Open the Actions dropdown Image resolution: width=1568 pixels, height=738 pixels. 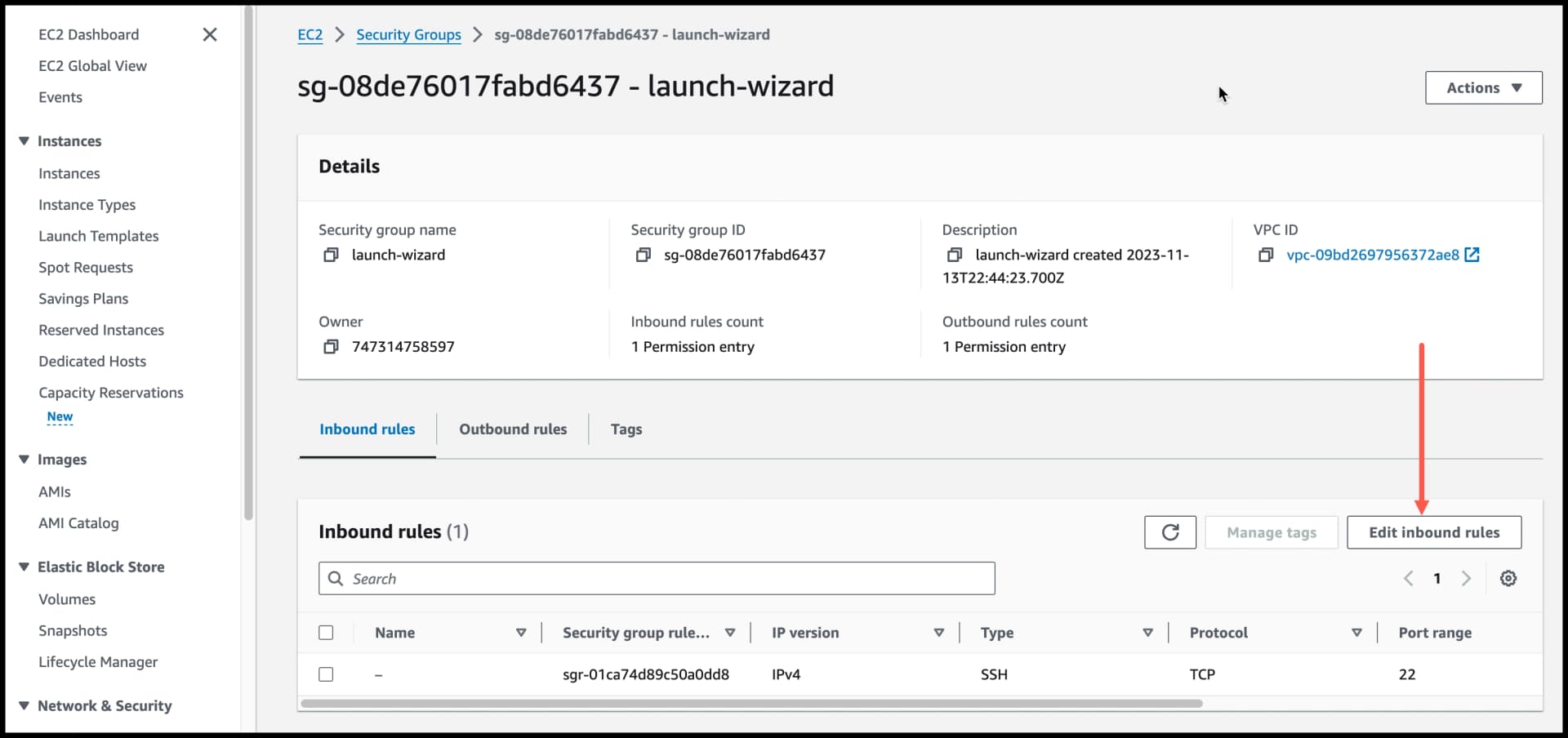1482,87
